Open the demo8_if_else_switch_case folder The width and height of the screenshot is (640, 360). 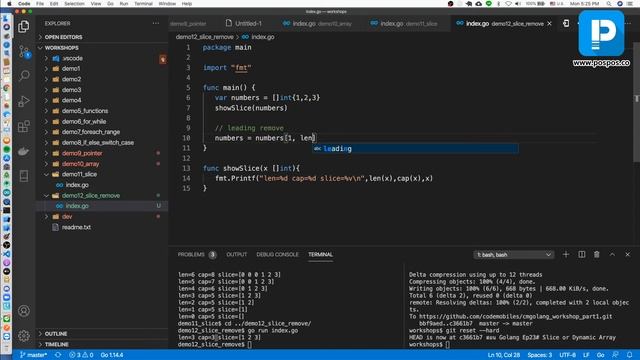(98, 143)
